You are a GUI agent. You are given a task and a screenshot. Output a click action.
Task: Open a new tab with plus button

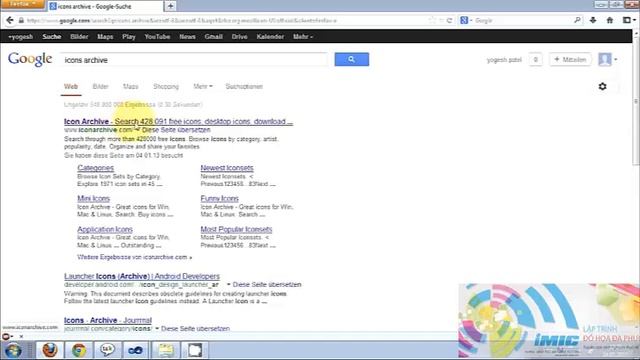171,6
